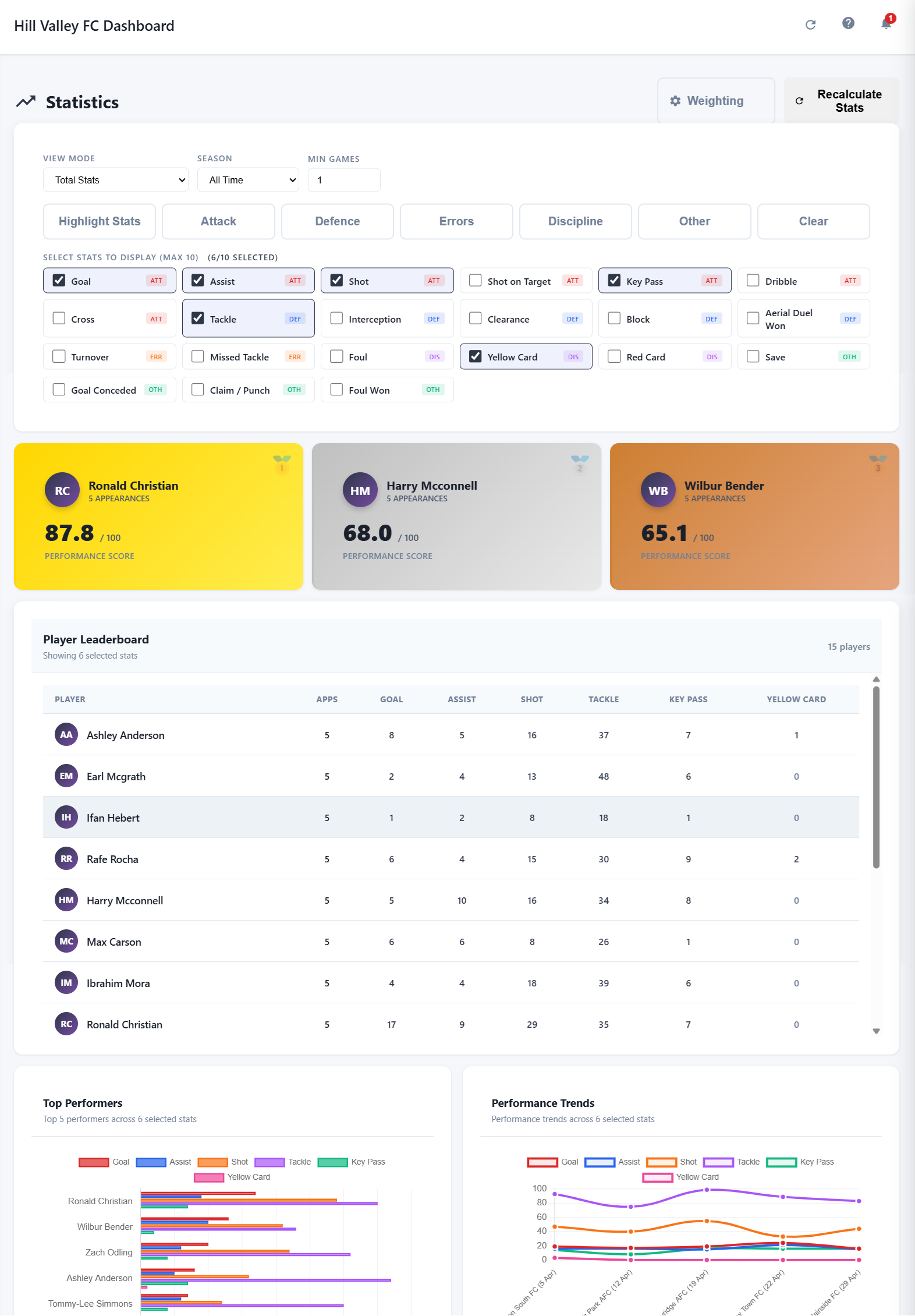Open the Weighting settings button

point(716,101)
